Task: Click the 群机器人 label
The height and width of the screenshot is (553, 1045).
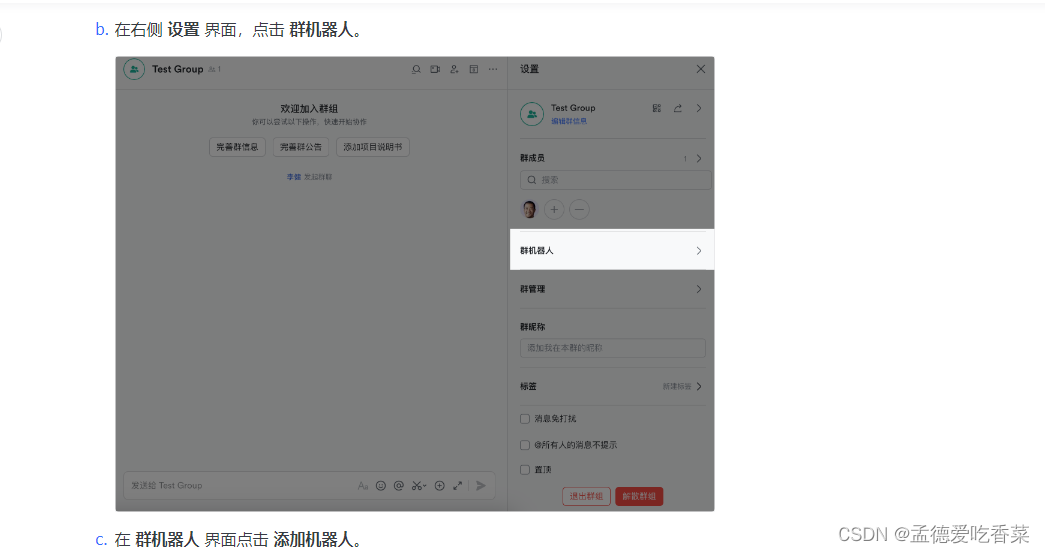Action: pos(536,251)
